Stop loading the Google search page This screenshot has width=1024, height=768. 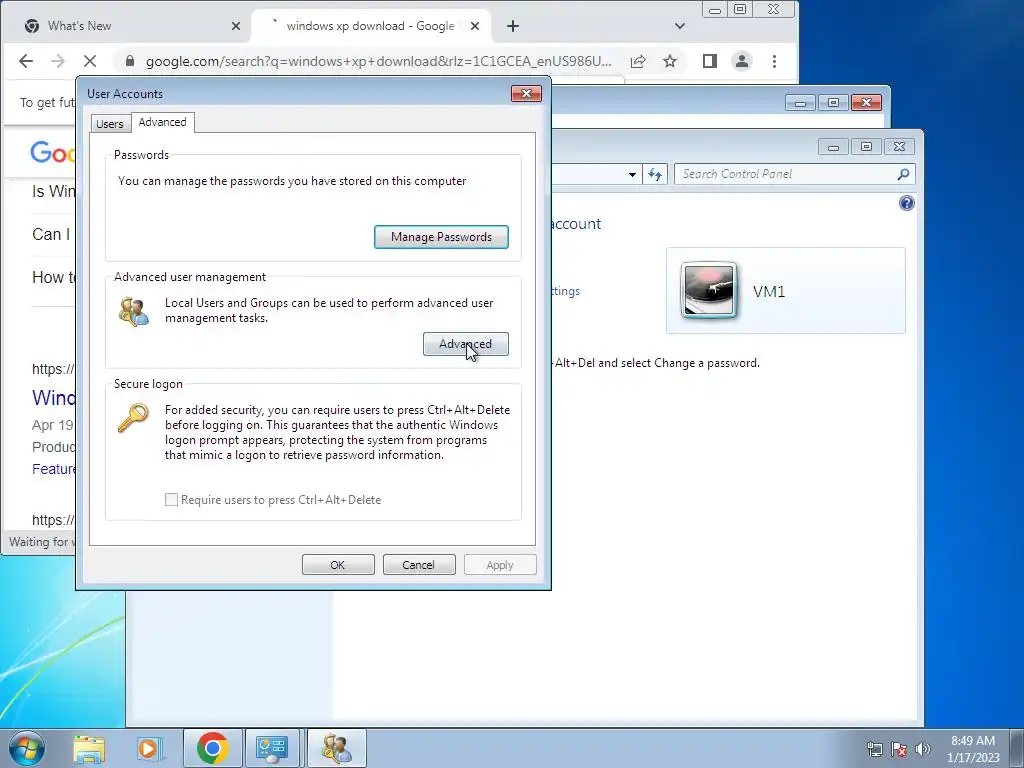coord(90,61)
